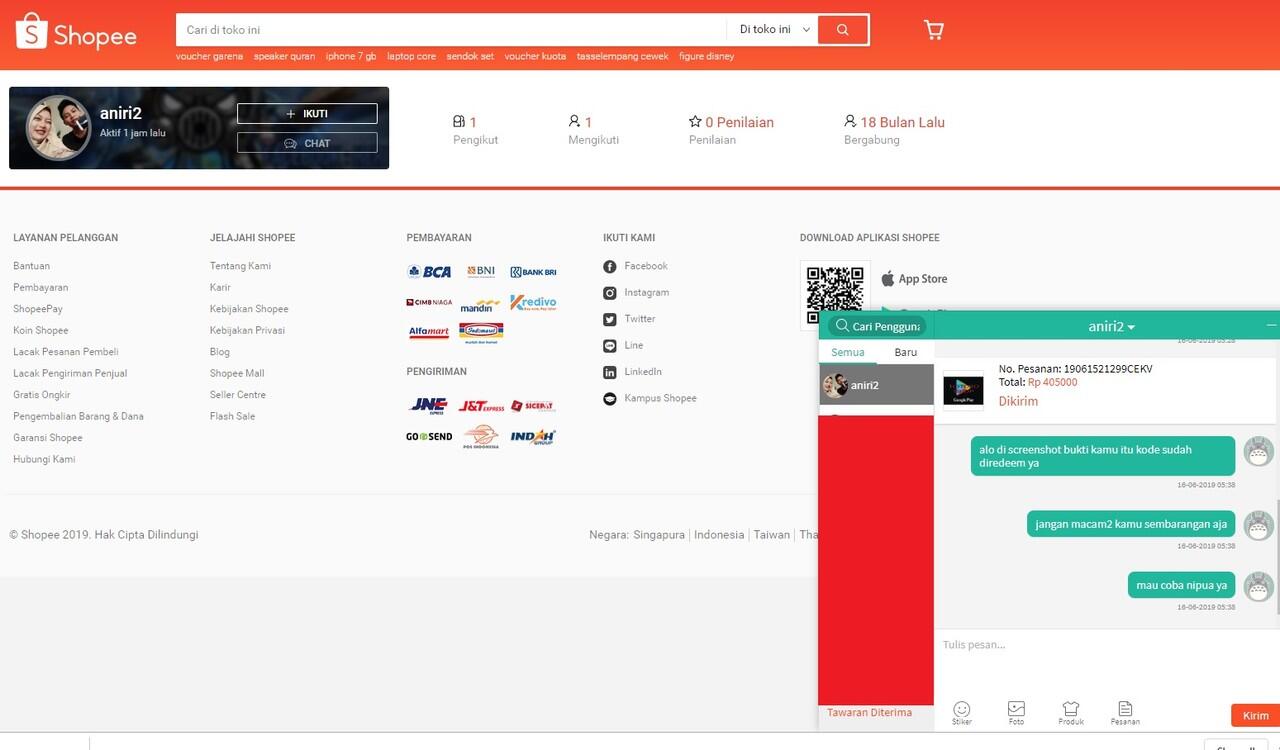Open the Seller Centre footer link
Screen dimensions: 1280x750
click(x=238, y=395)
